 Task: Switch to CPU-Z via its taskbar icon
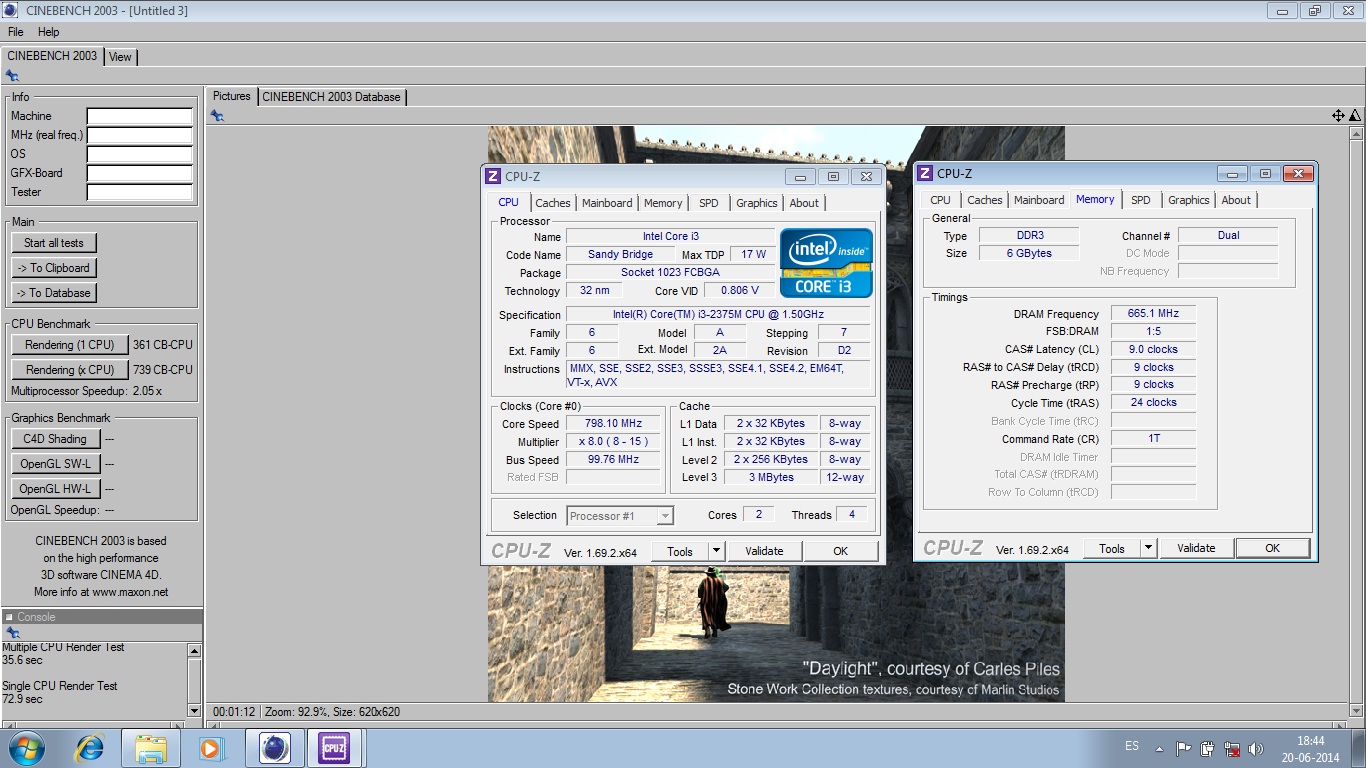point(334,748)
